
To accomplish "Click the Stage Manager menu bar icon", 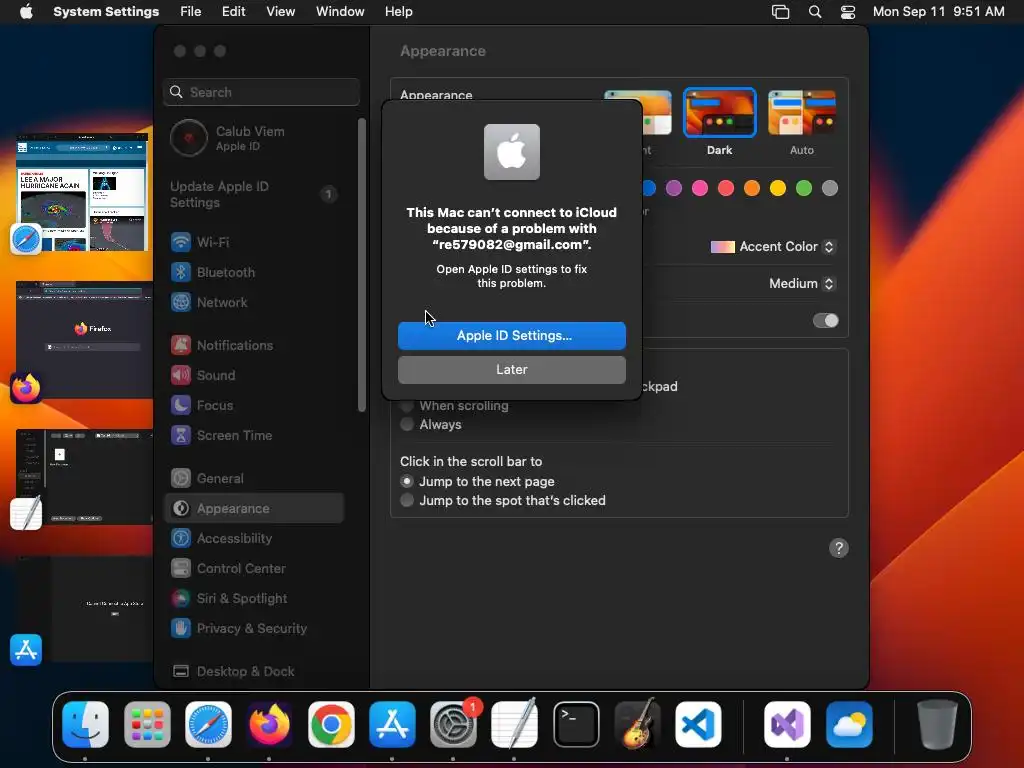I will (x=780, y=12).
